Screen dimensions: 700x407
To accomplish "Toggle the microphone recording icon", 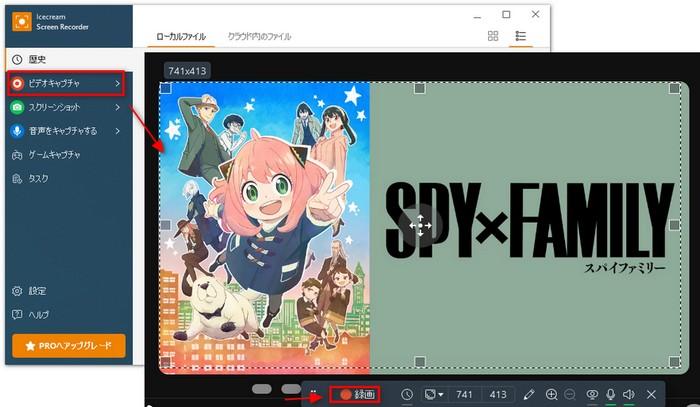I will [x=610, y=395].
